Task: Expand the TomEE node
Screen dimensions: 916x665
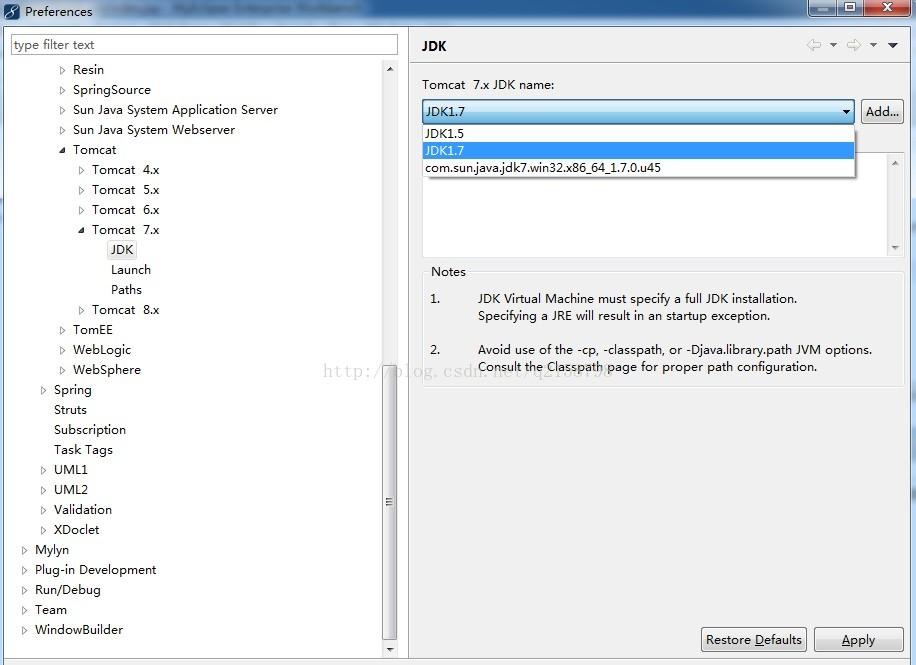Action: coord(62,330)
